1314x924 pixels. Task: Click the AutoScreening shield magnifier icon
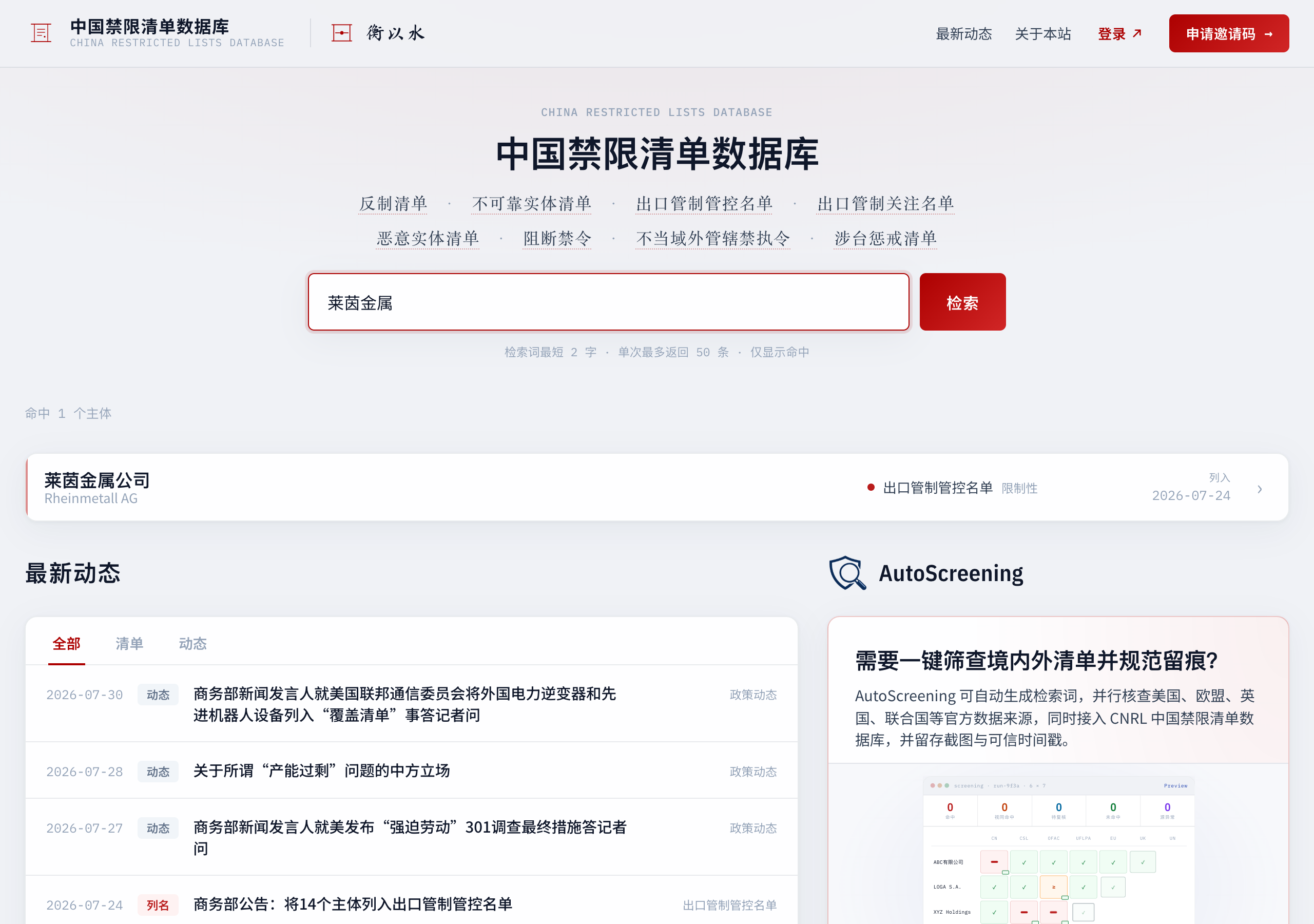(847, 573)
